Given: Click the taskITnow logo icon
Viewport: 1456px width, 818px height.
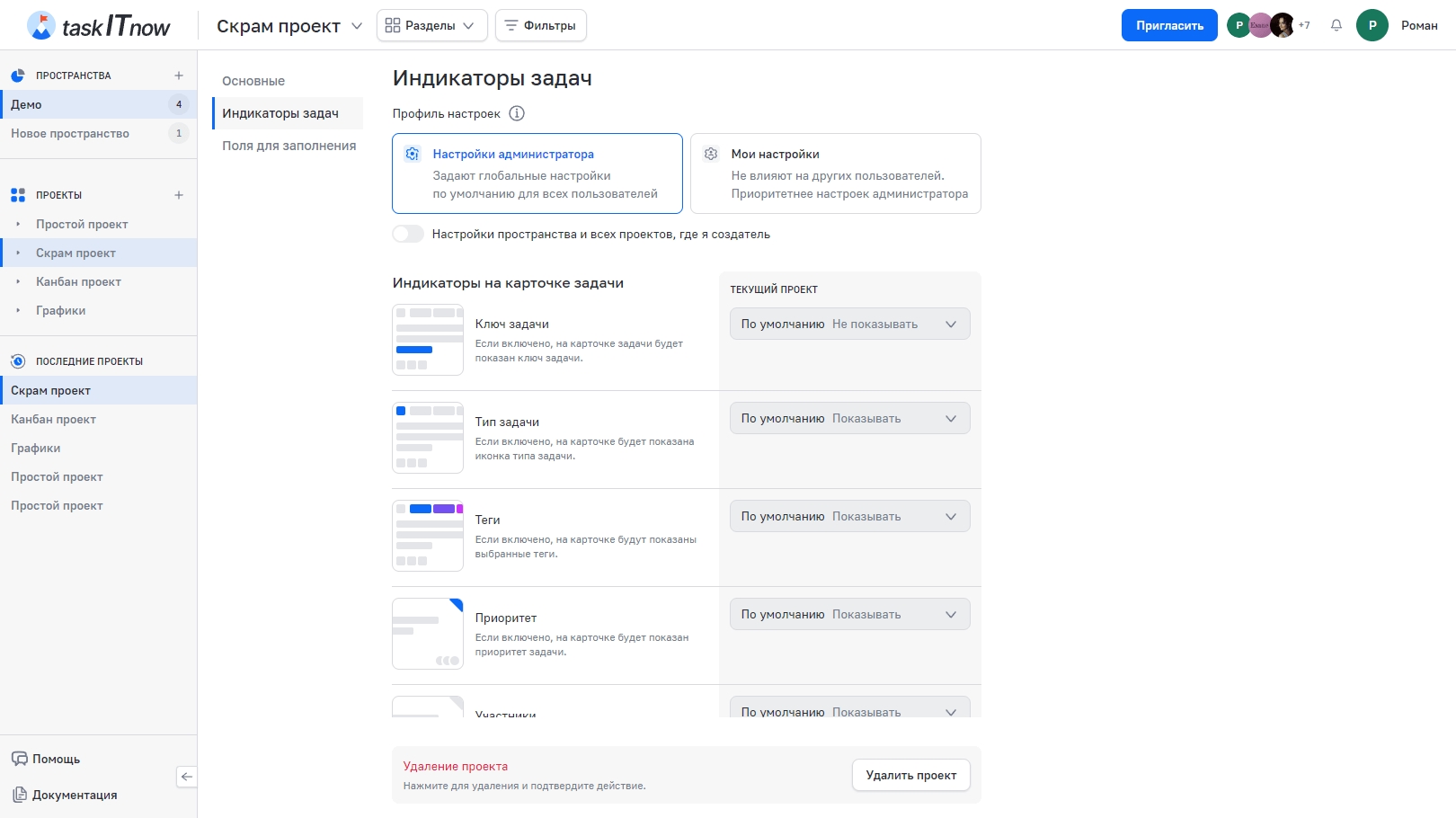Looking at the screenshot, I should pos(40,25).
